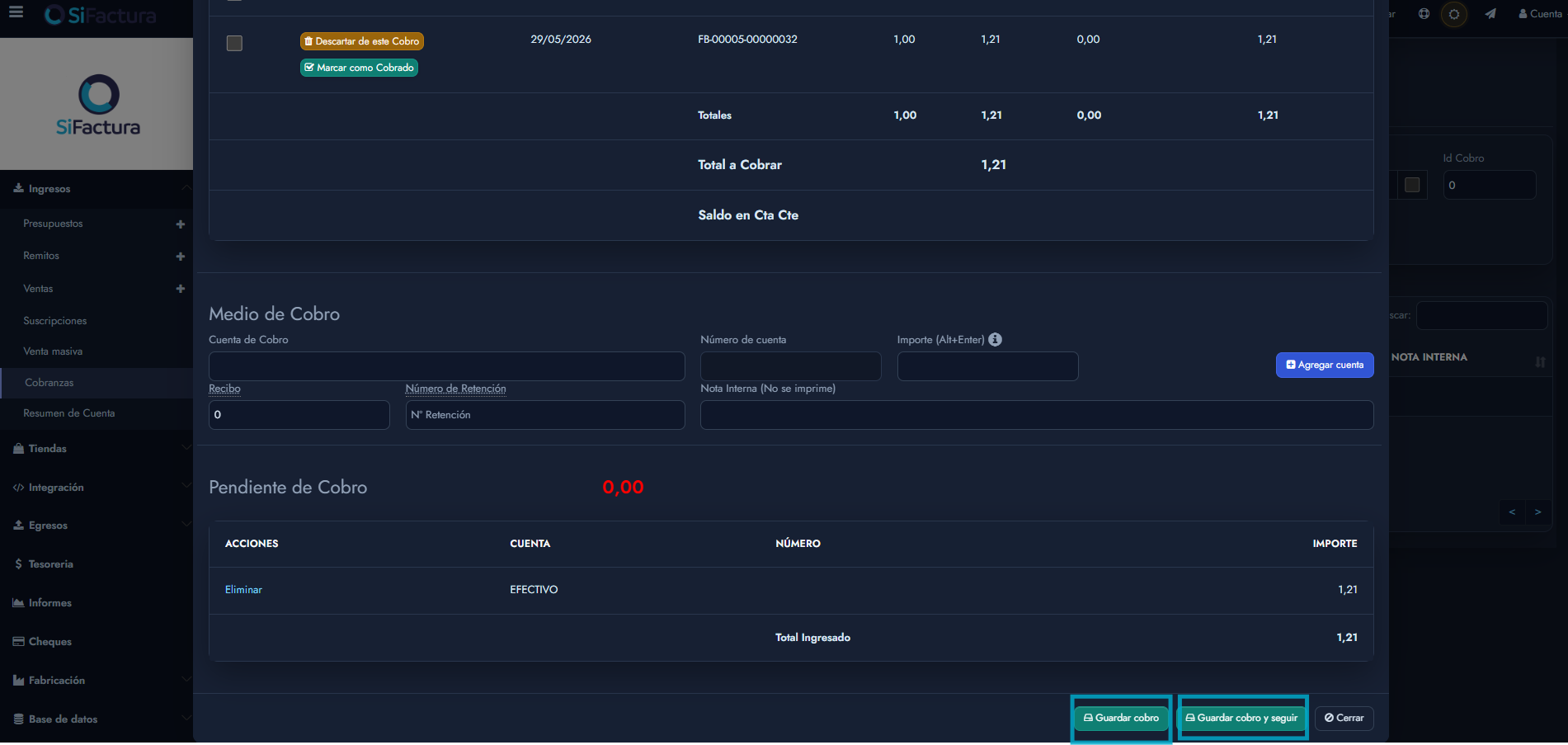This screenshot has width=1568, height=745.
Task: Focus the Nota Interna input field
Action: [1037, 415]
